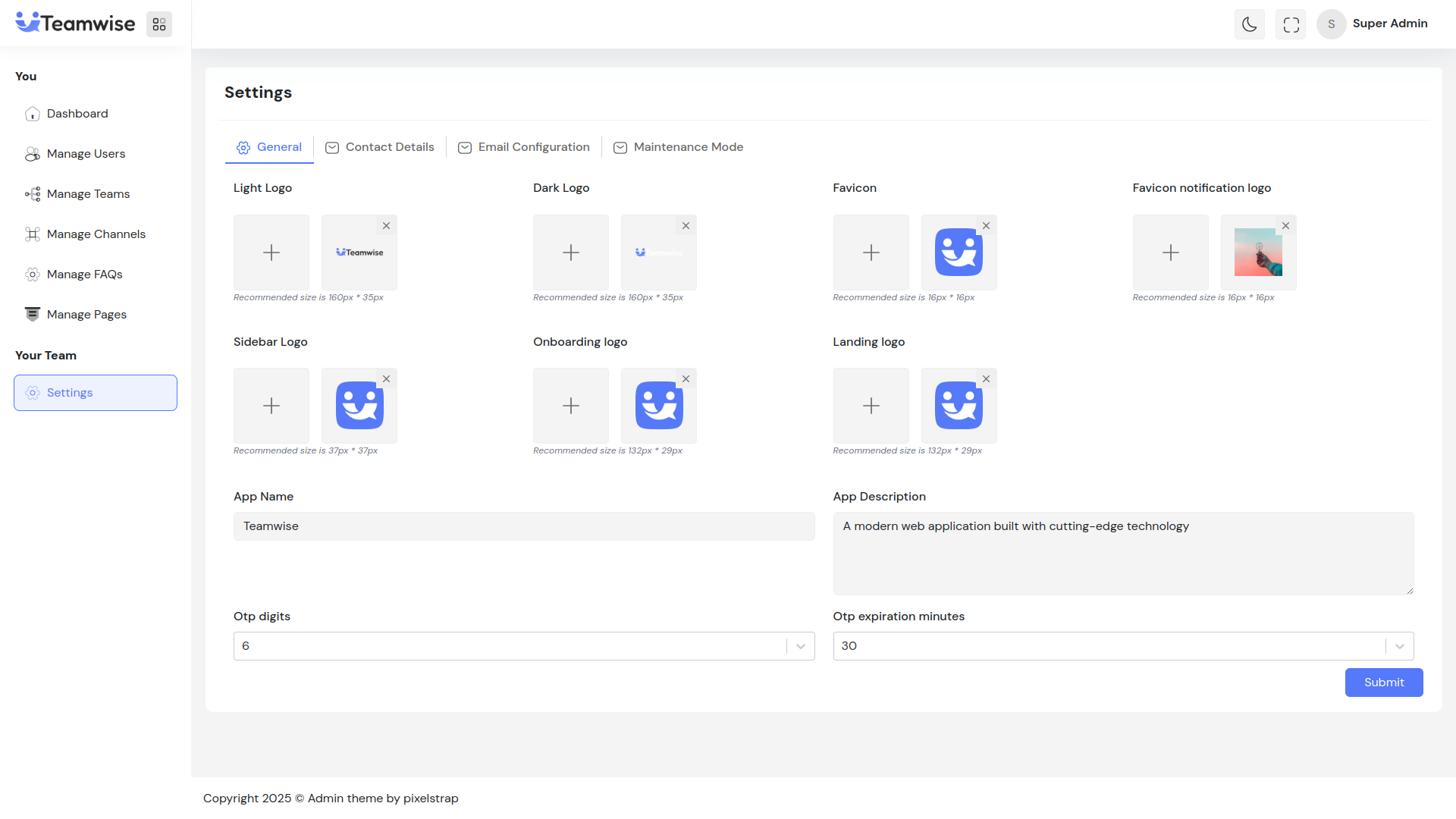The width and height of the screenshot is (1456, 819).
Task: Open Otp expiration minutes dropdown
Action: click(x=1399, y=646)
